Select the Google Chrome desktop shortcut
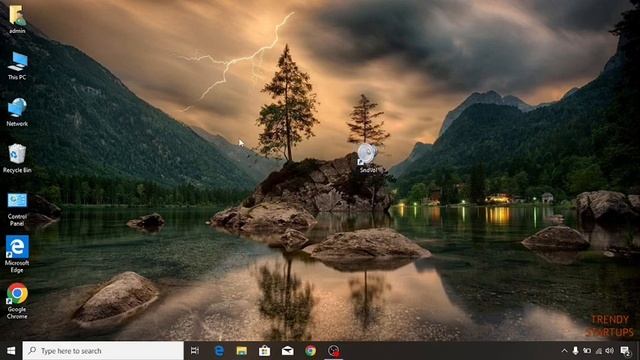The image size is (640, 360). [17, 301]
